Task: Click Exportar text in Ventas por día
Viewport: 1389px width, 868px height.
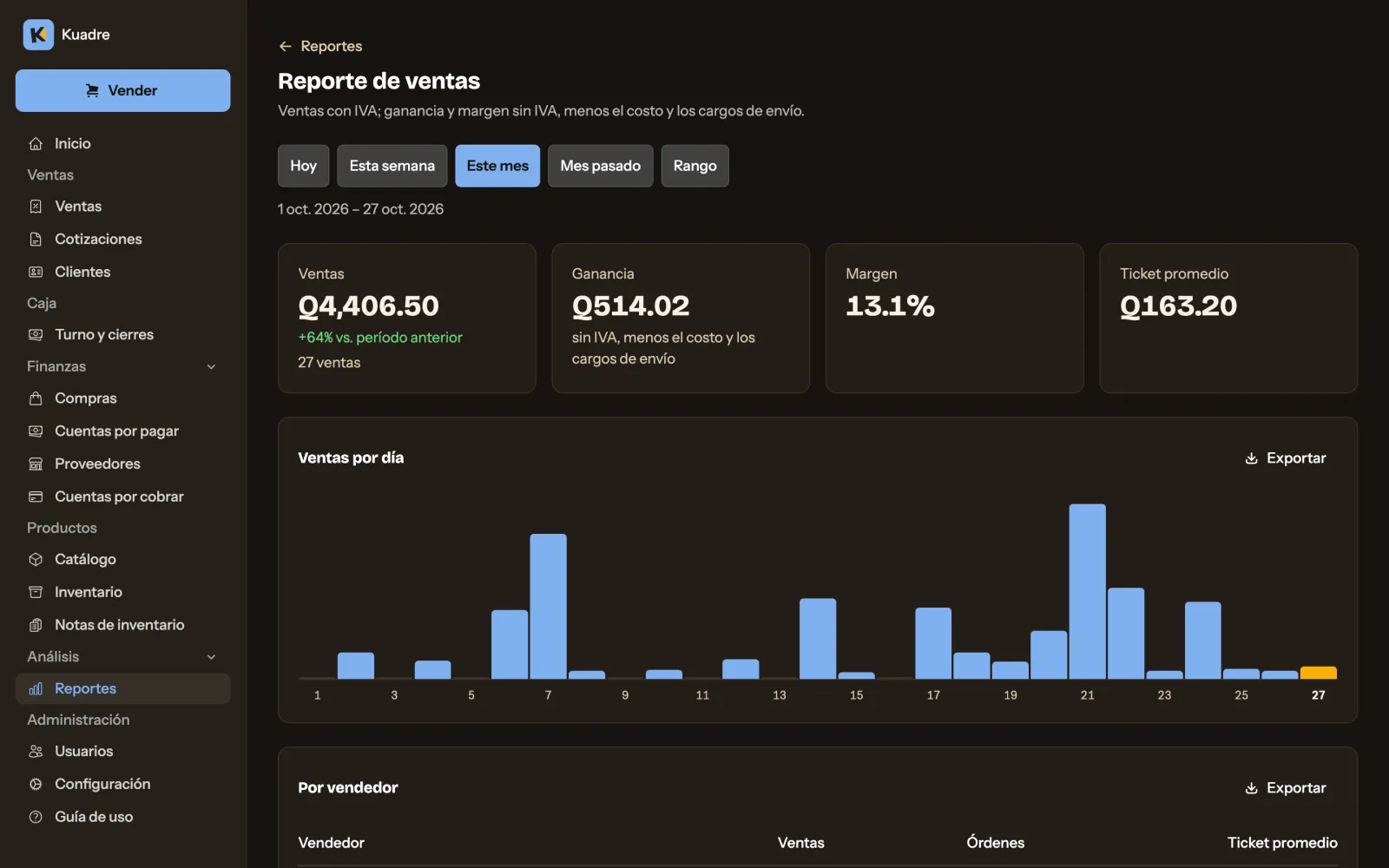Action: pyautogui.click(x=1296, y=458)
